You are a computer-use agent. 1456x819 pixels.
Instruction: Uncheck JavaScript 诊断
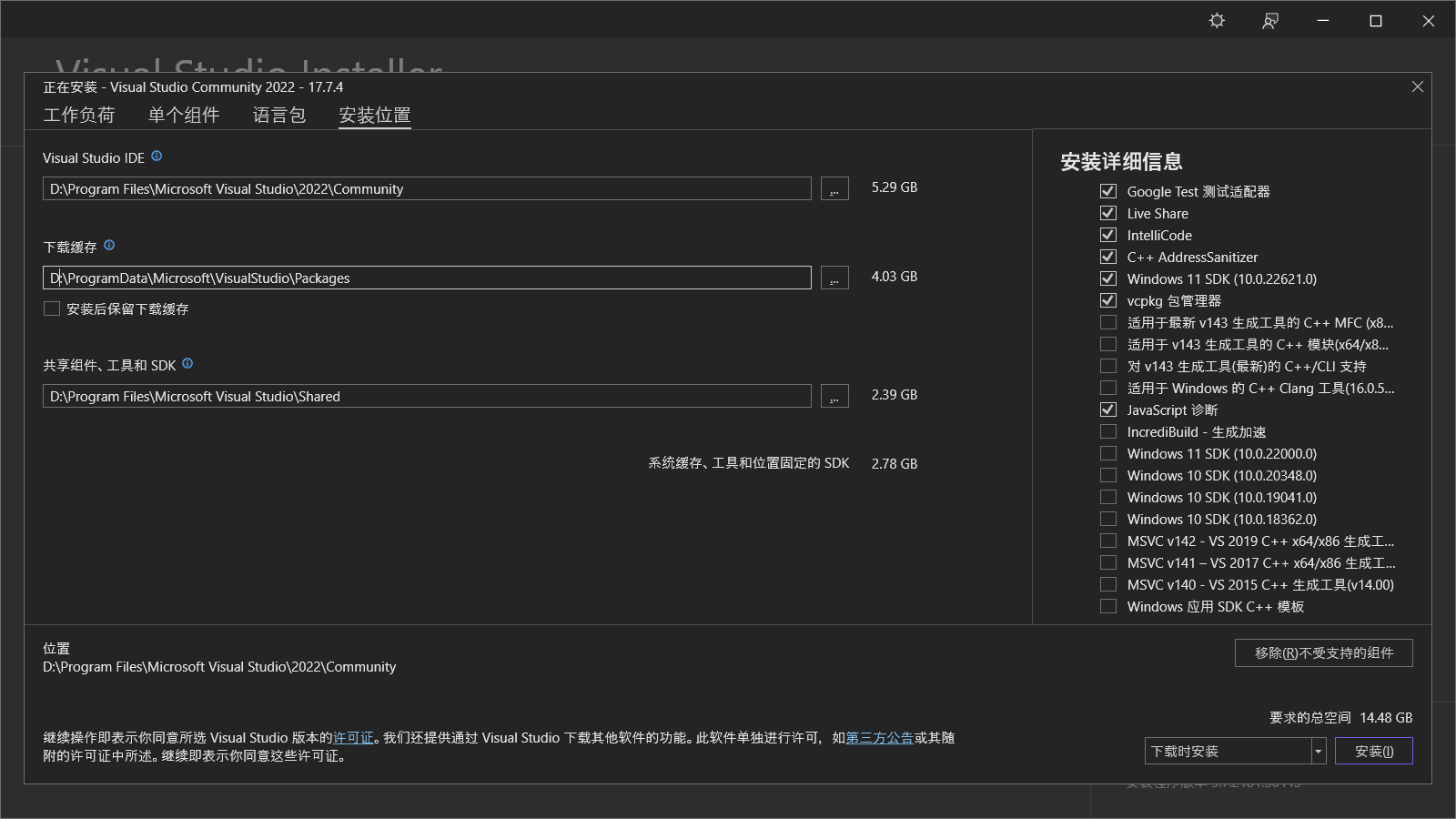point(1108,409)
